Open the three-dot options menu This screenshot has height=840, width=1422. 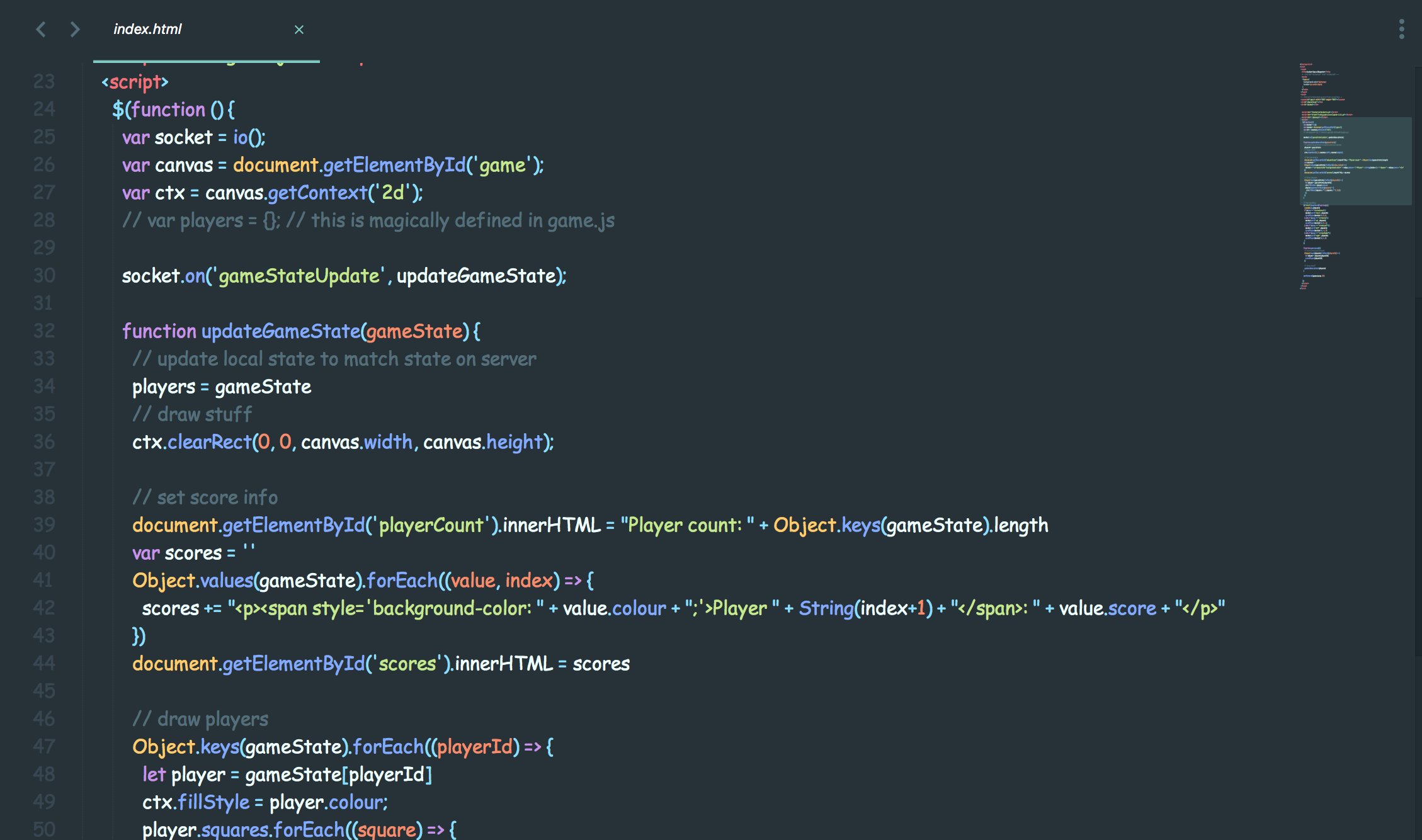click(x=1401, y=29)
